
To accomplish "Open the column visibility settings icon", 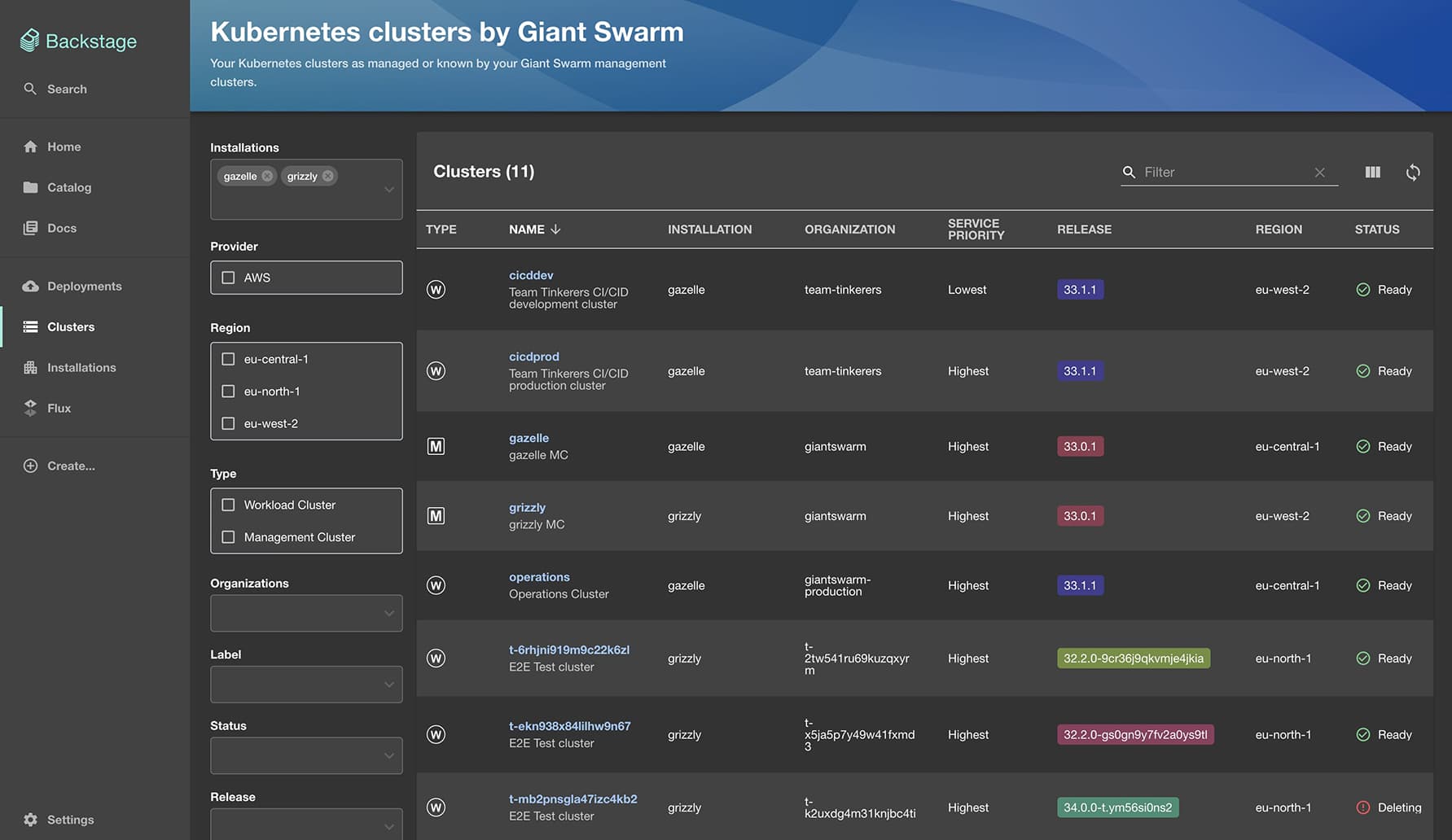I will [x=1373, y=172].
